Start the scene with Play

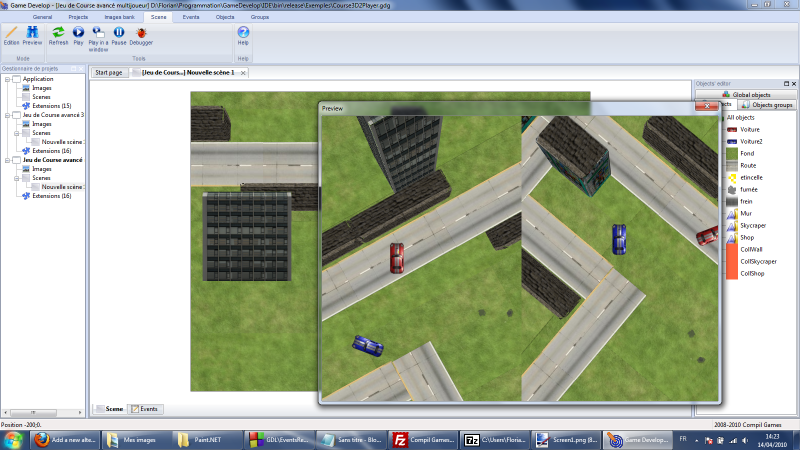tap(78, 36)
